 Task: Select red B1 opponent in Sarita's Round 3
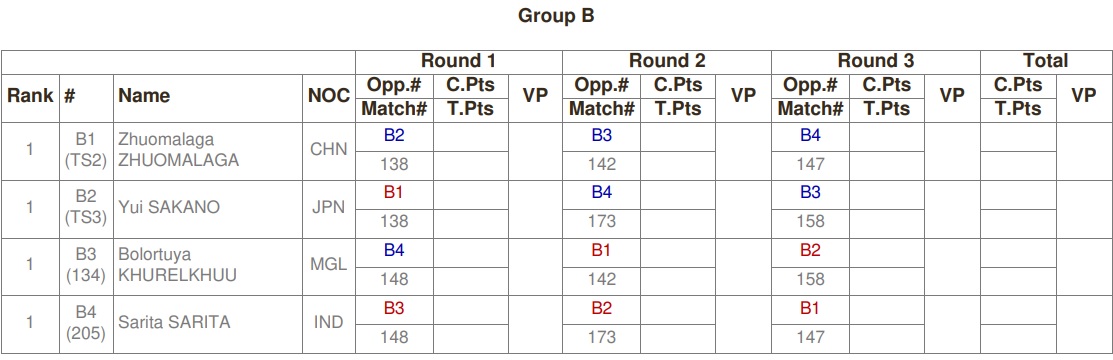[x=810, y=308]
